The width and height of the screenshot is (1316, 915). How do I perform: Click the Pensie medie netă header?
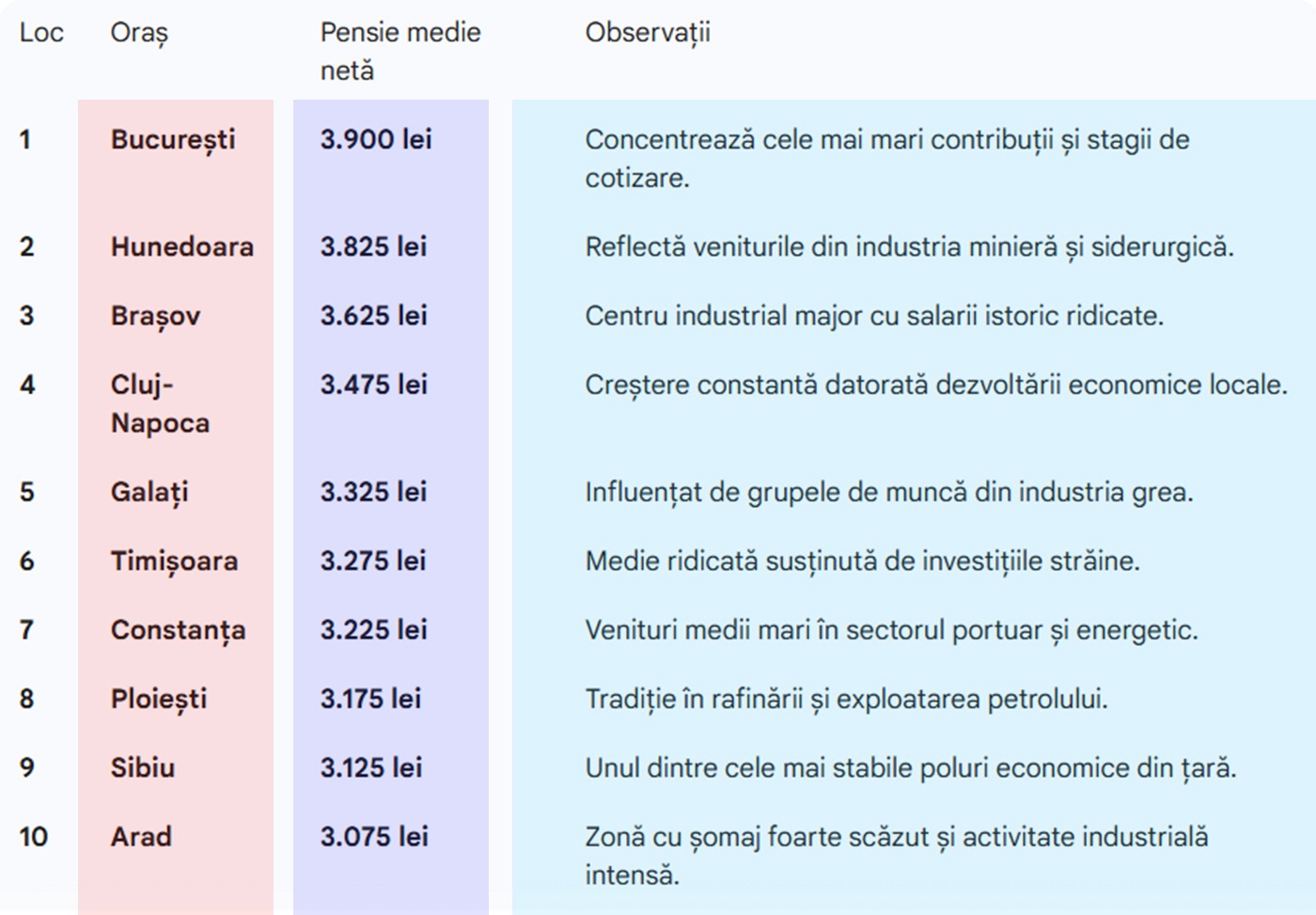coord(399,51)
